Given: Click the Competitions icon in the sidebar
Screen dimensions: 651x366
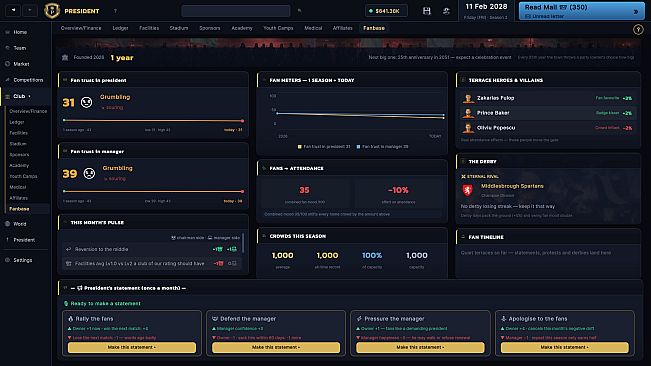Looking at the screenshot, I should coord(7,80).
